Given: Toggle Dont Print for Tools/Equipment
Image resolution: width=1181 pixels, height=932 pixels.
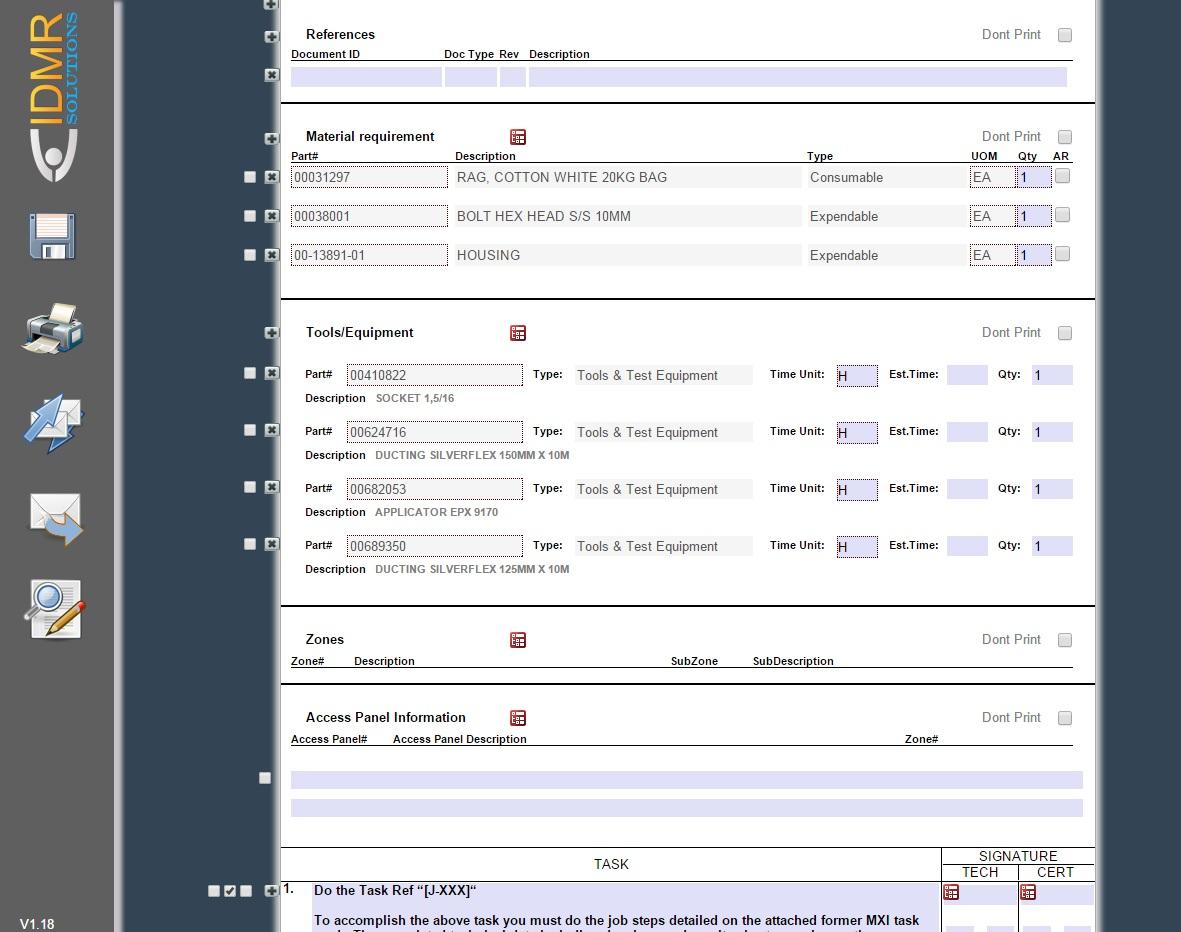Looking at the screenshot, I should tap(1064, 333).
